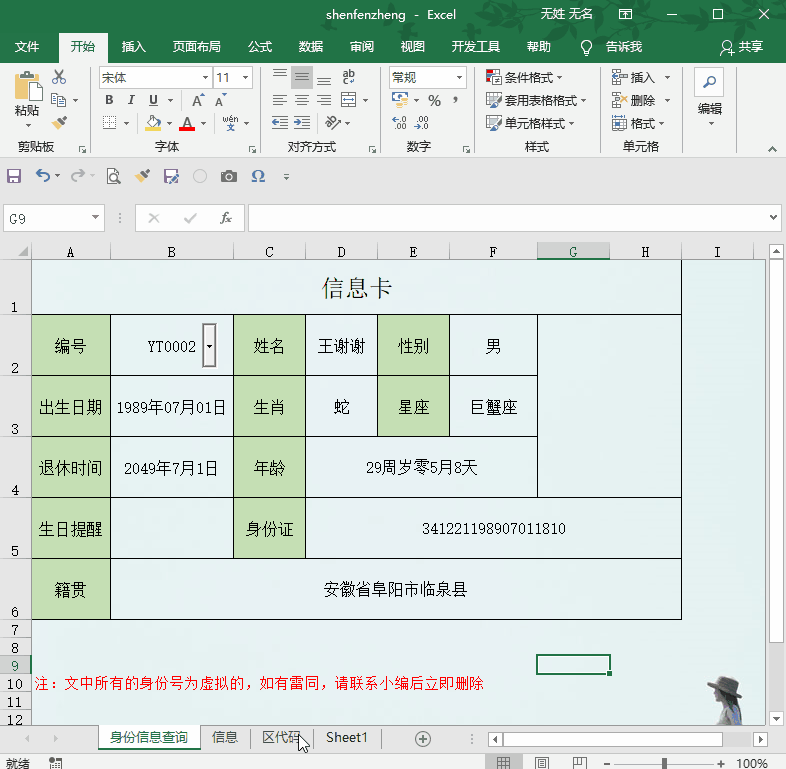The height and width of the screenshot is (769, 786).
Task: Increase font size with larger A icon
Action: (199, 100)
